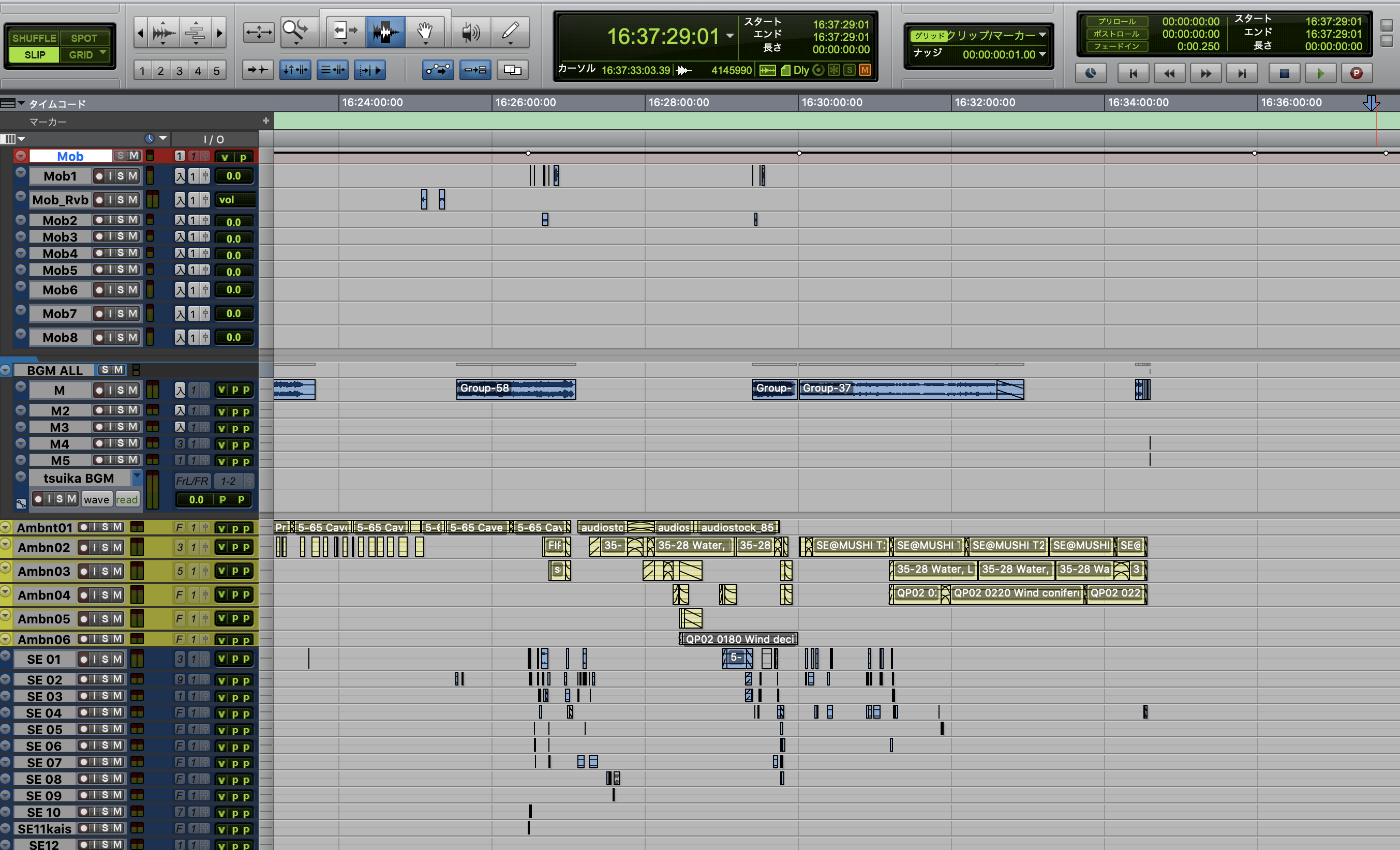
Task: Click read automation mode on tsuika BGM
Action: [x=127, y=499]
